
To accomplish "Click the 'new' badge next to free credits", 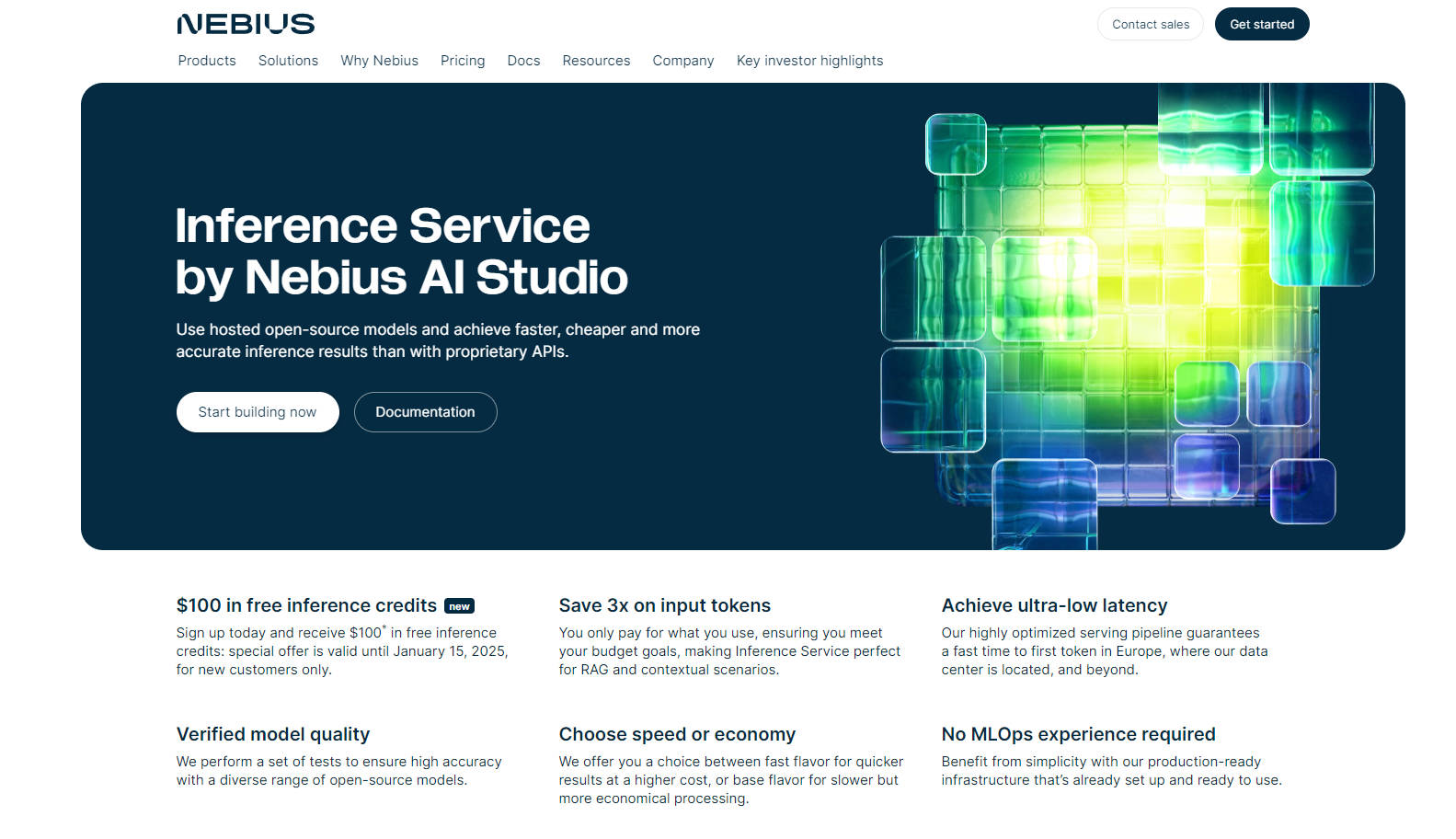I will pyautogui.click(x=459, y=606).
